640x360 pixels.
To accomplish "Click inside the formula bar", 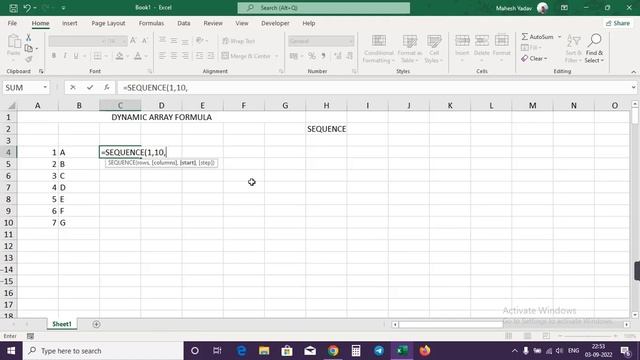I will 373,87.
